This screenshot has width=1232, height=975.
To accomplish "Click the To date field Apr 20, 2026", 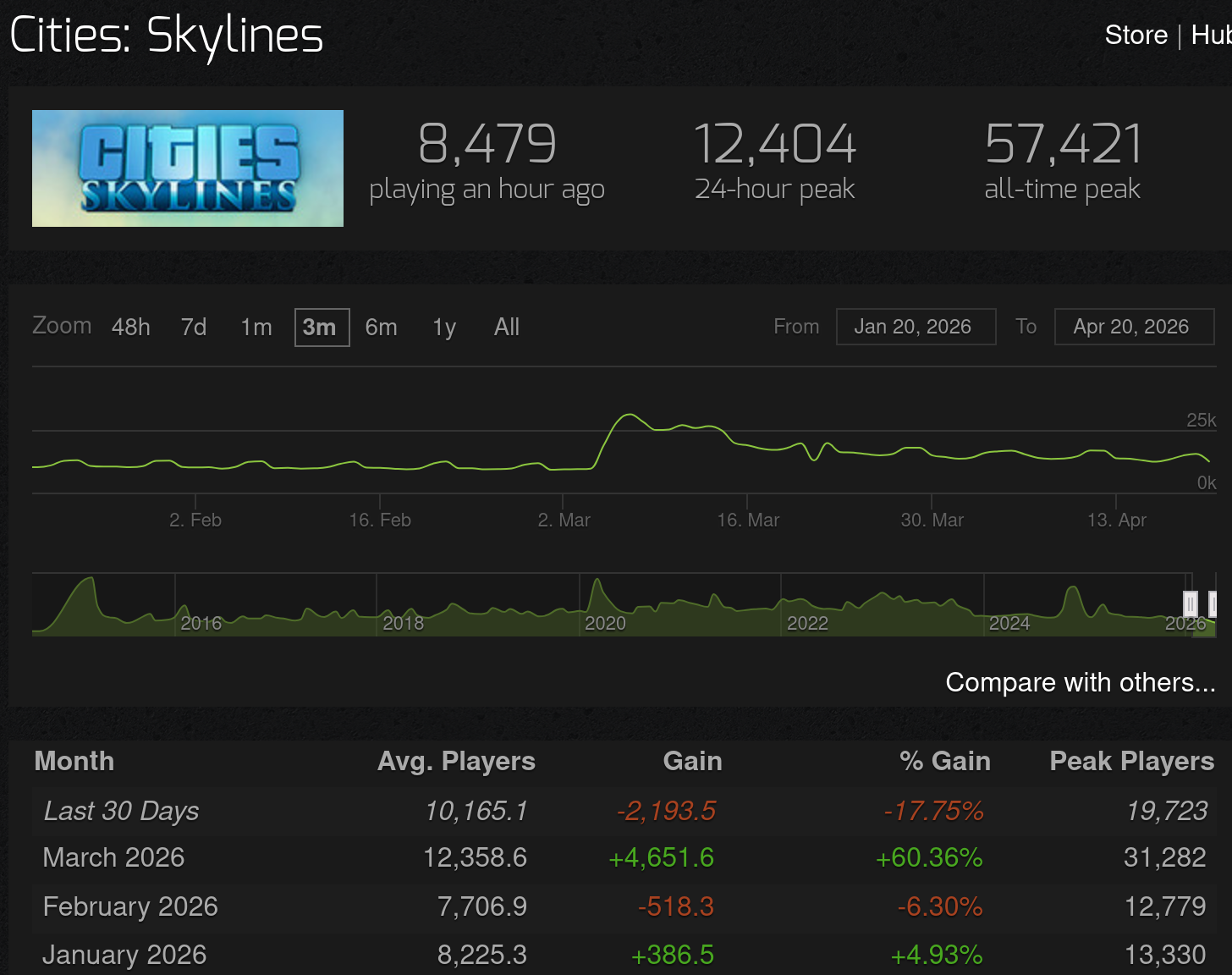I will 1134,327.
